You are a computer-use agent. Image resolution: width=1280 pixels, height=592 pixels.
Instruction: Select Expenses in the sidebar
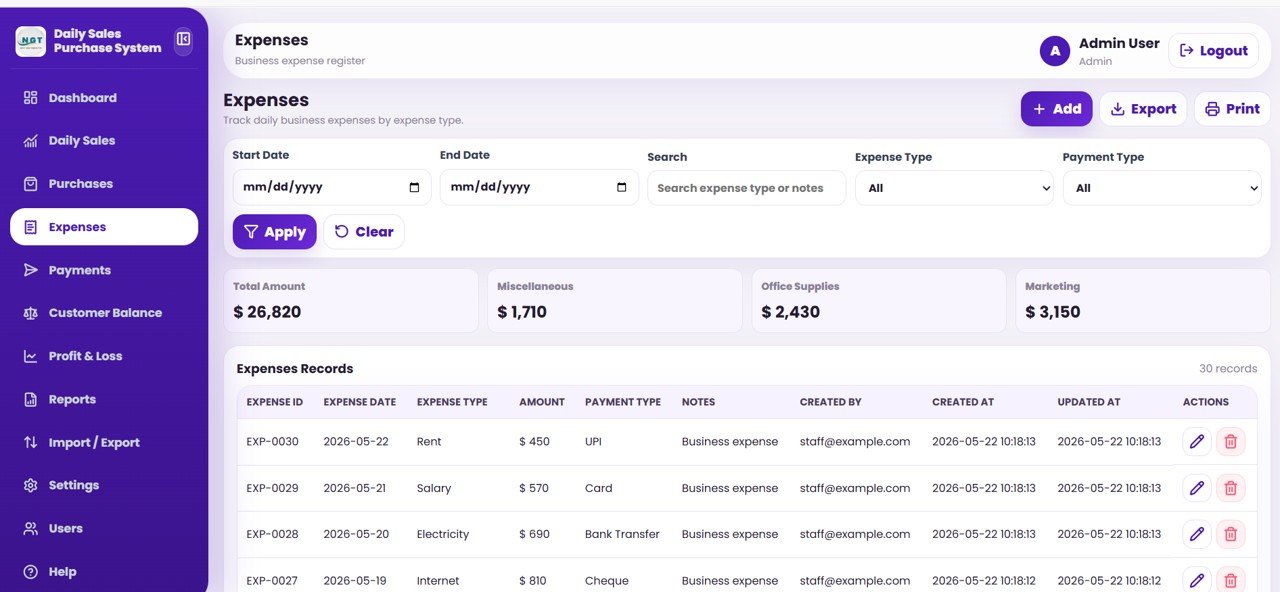[x=104, y=227]
